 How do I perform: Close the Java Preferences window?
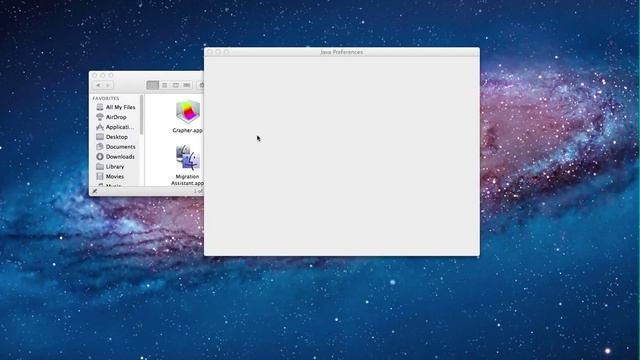tap(210, 52)
